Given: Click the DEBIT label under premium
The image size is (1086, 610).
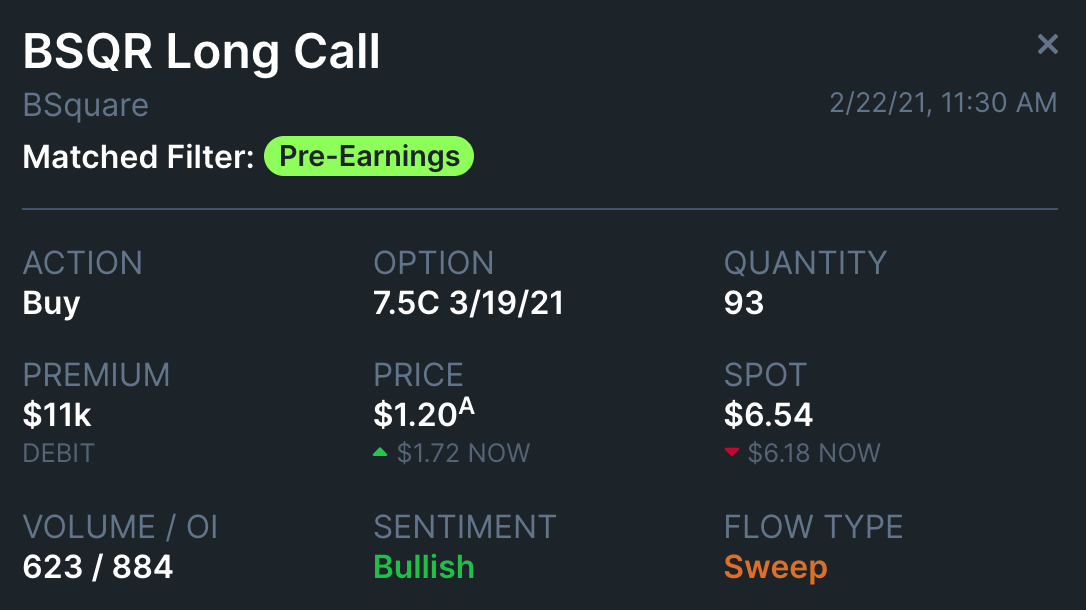Looking at the screenshot, I should (58, 453).
